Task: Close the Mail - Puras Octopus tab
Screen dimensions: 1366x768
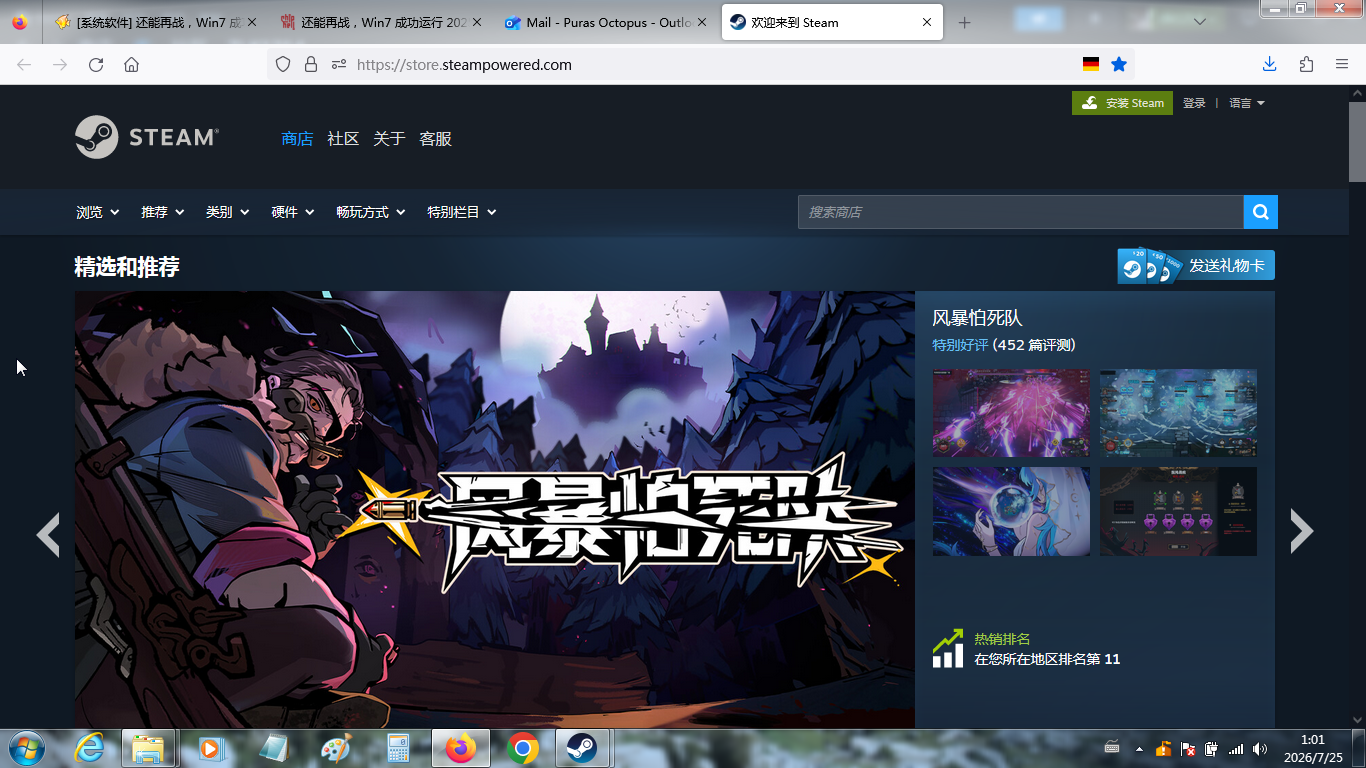Action: [x=701, y=22]
